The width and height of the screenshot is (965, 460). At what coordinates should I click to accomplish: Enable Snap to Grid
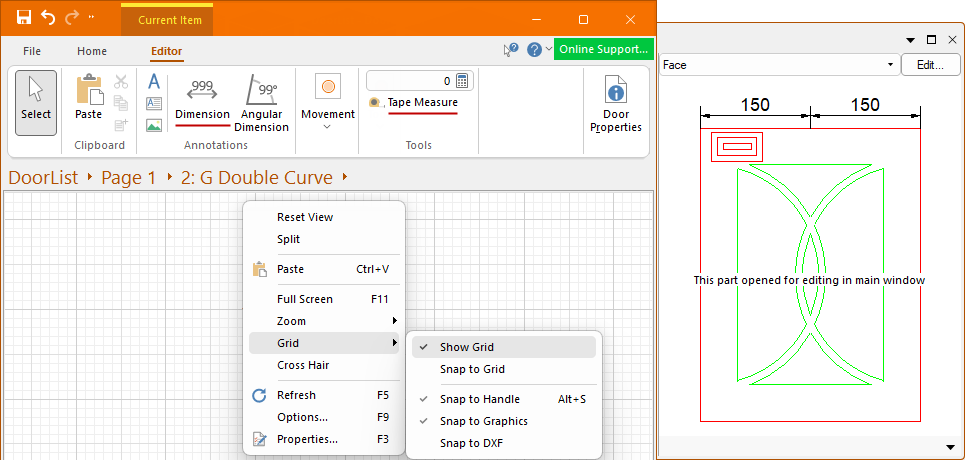pyautogui.click(x=472, y=369)
